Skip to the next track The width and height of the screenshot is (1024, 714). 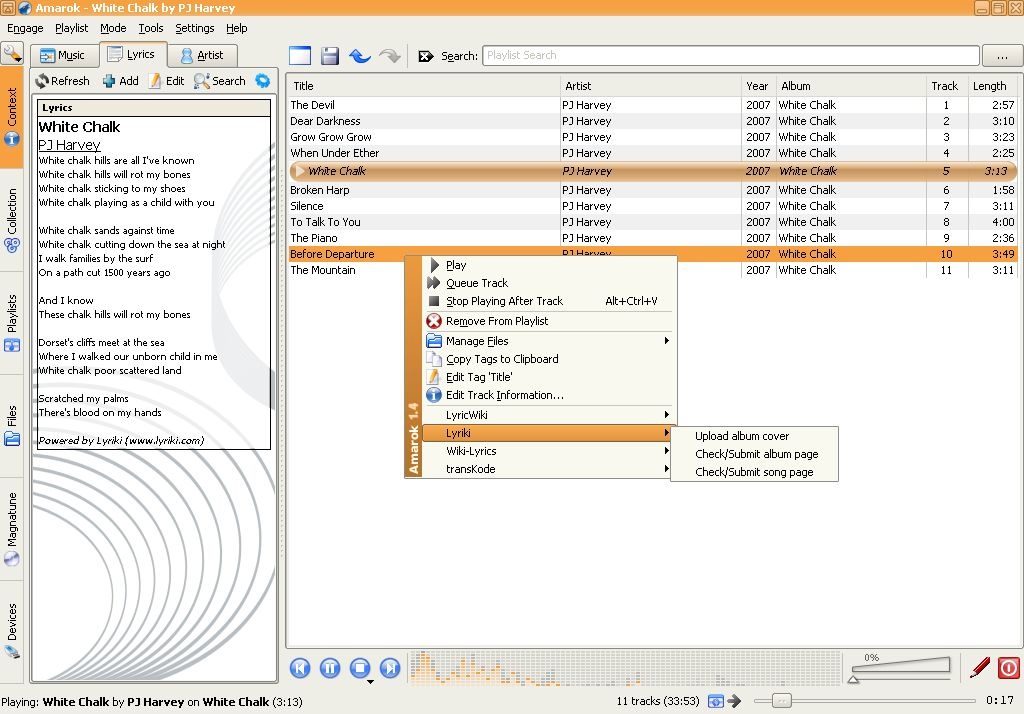click(x=391, y=668)
